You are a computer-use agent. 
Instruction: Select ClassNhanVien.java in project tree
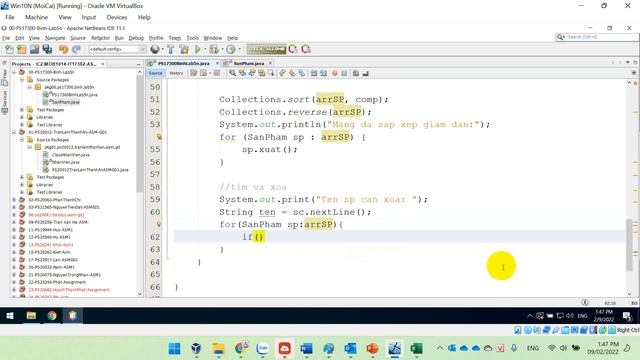click(70, 155)
